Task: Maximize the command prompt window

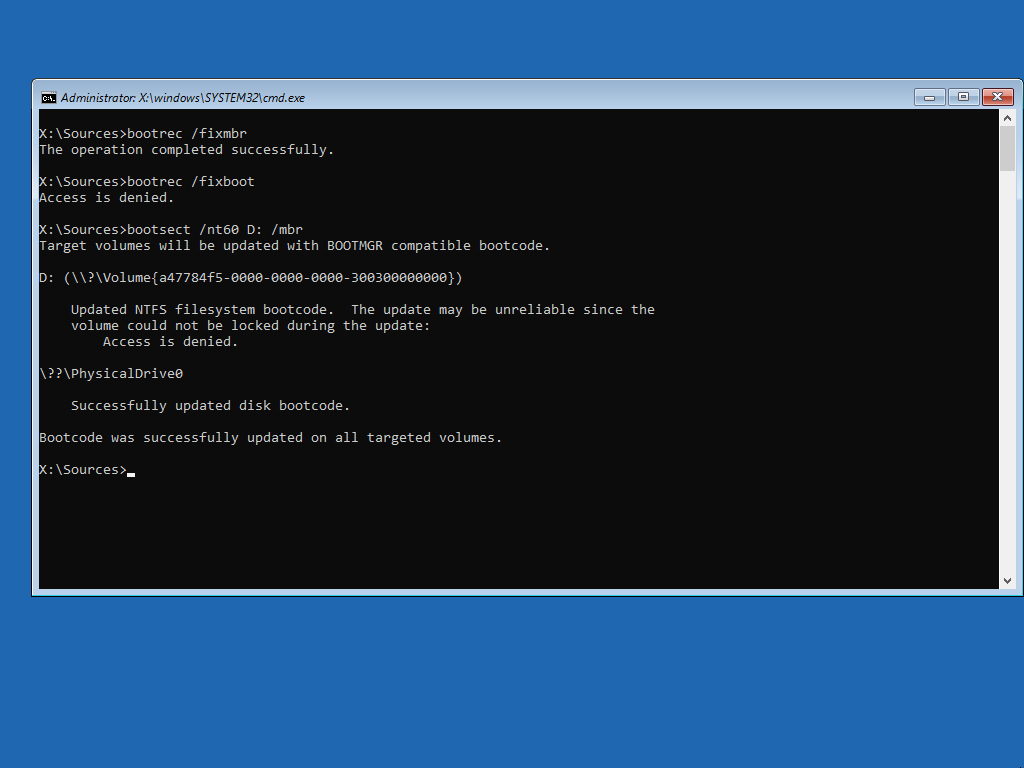Action: (x=963, y=97)
